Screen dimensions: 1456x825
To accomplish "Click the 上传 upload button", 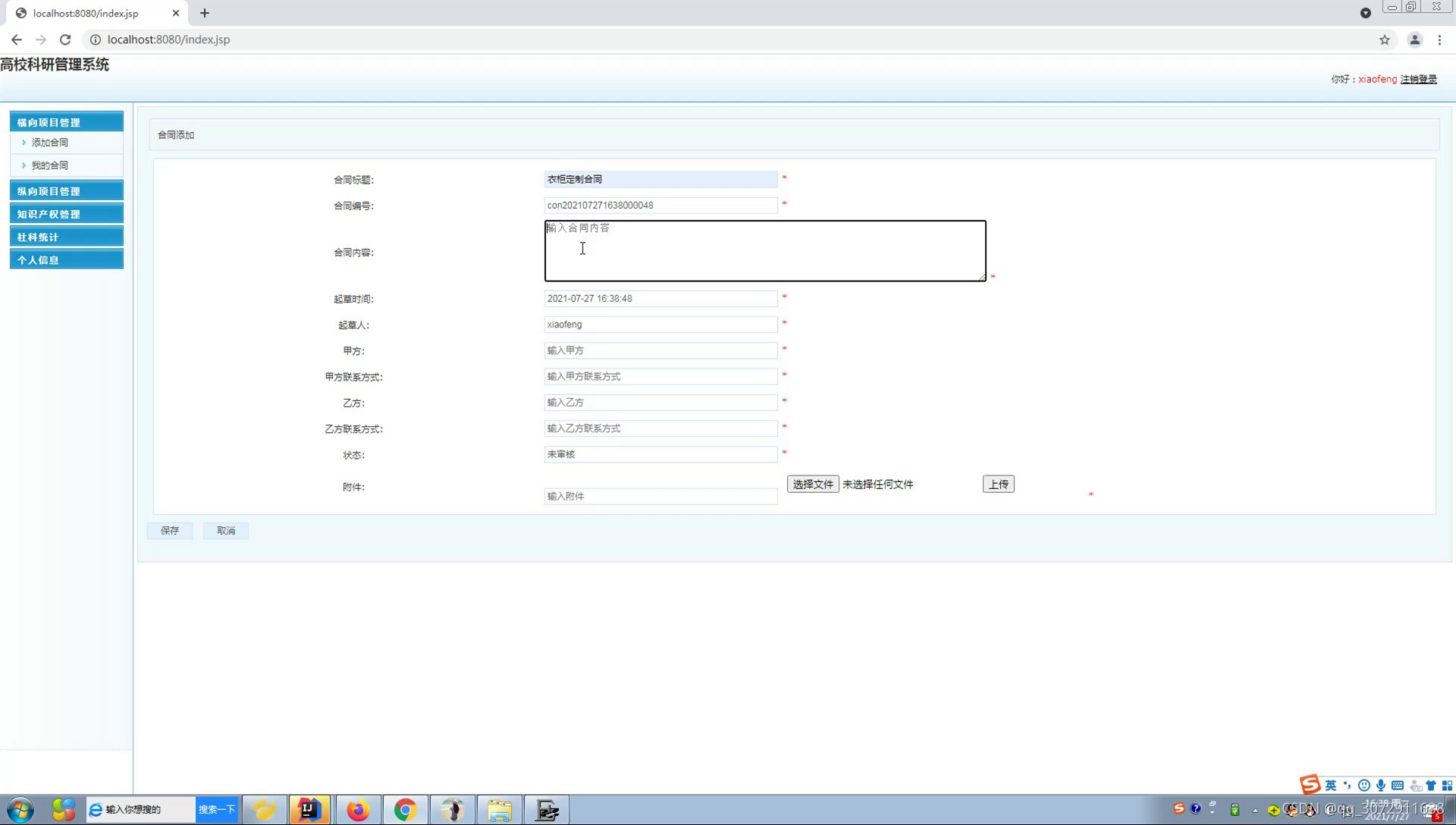I will point(999,484).
